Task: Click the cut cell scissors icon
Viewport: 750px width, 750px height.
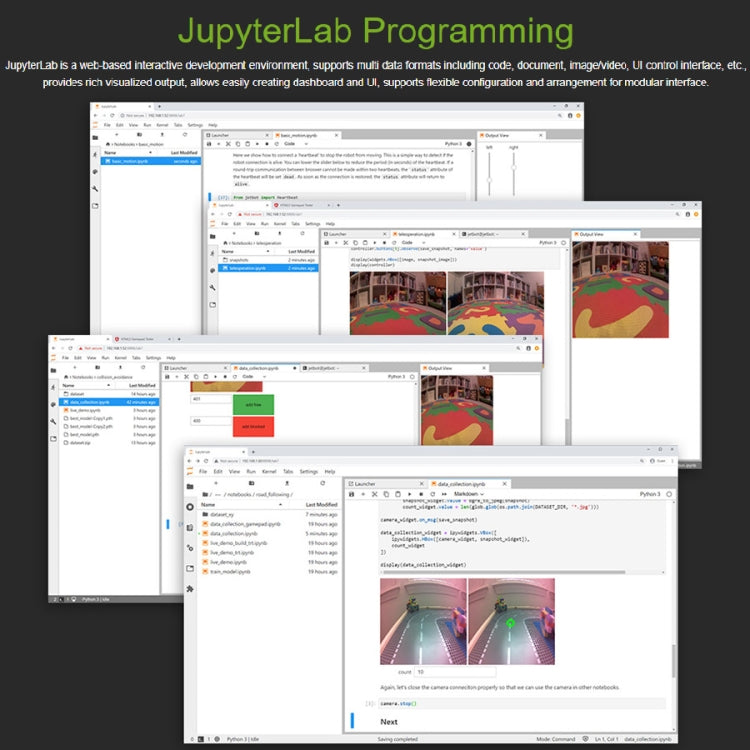Action: point(373,494)
